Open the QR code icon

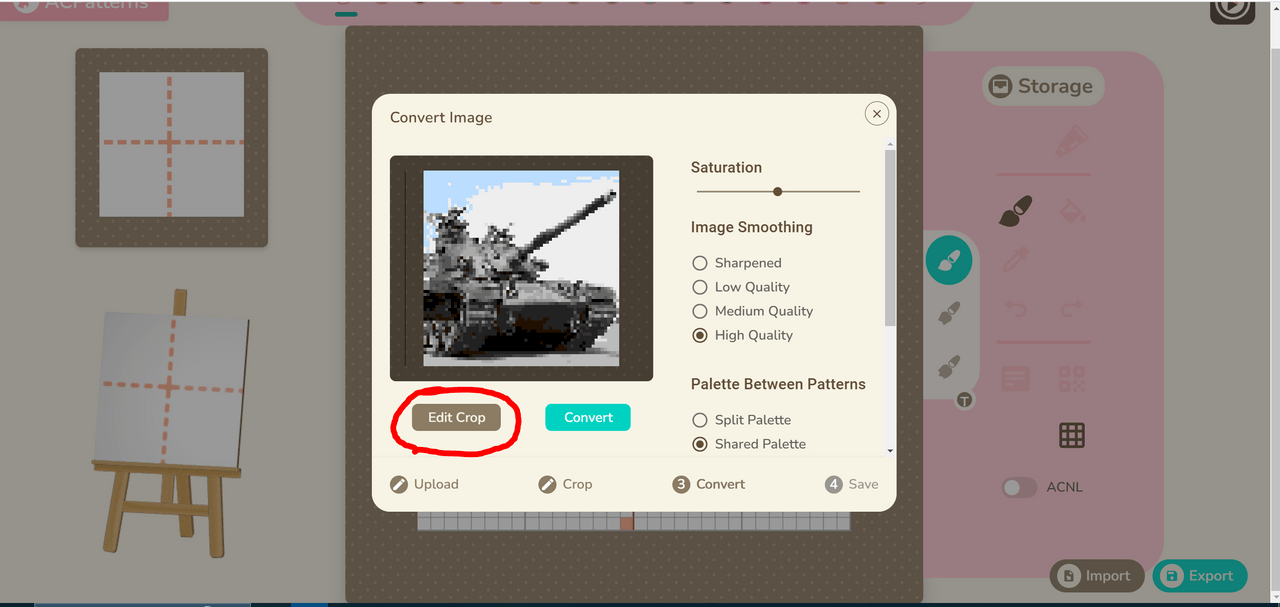coord(1072,379)
